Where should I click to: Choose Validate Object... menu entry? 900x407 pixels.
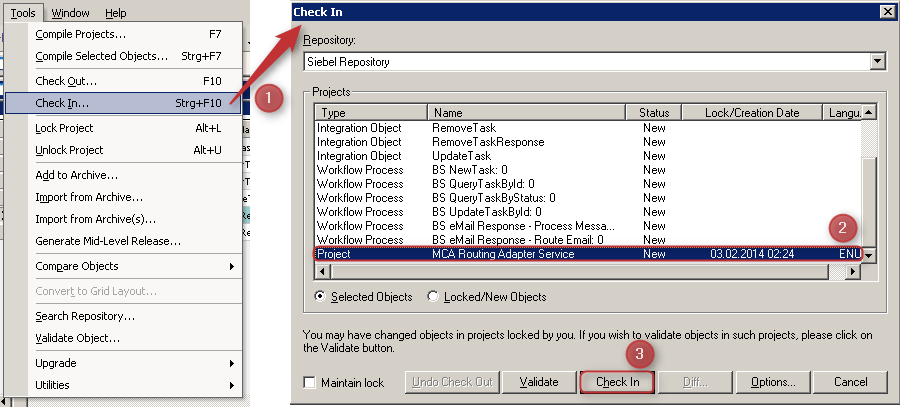click(123, 338)
